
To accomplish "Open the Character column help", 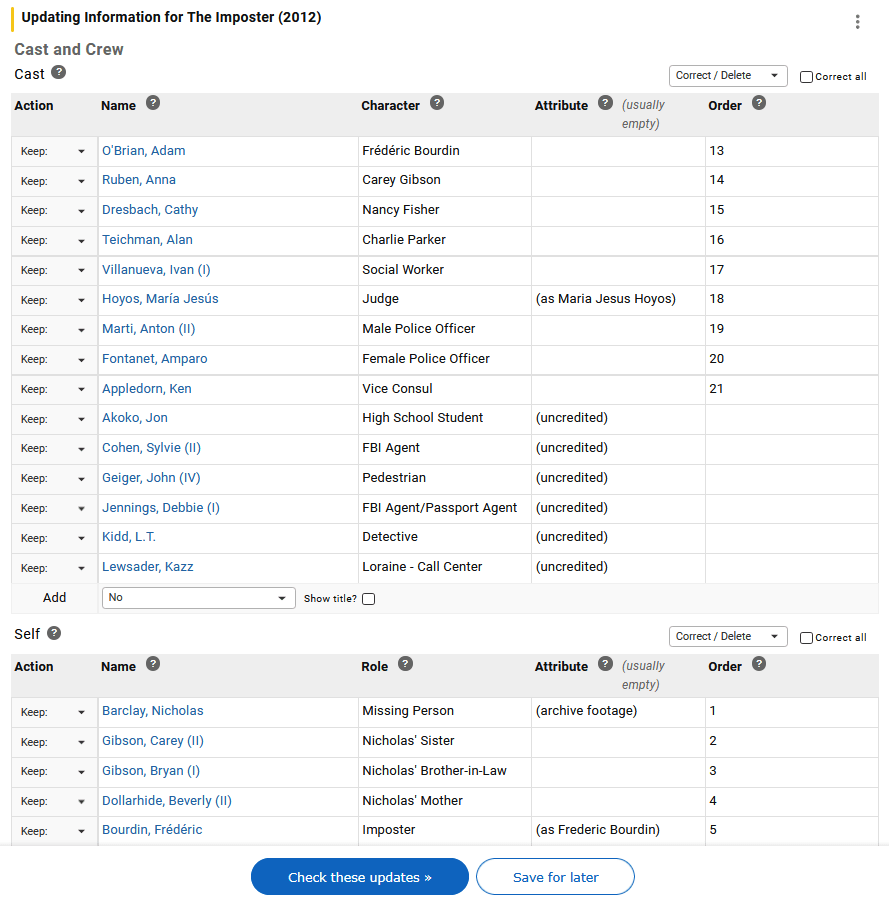I will [437, 104].
